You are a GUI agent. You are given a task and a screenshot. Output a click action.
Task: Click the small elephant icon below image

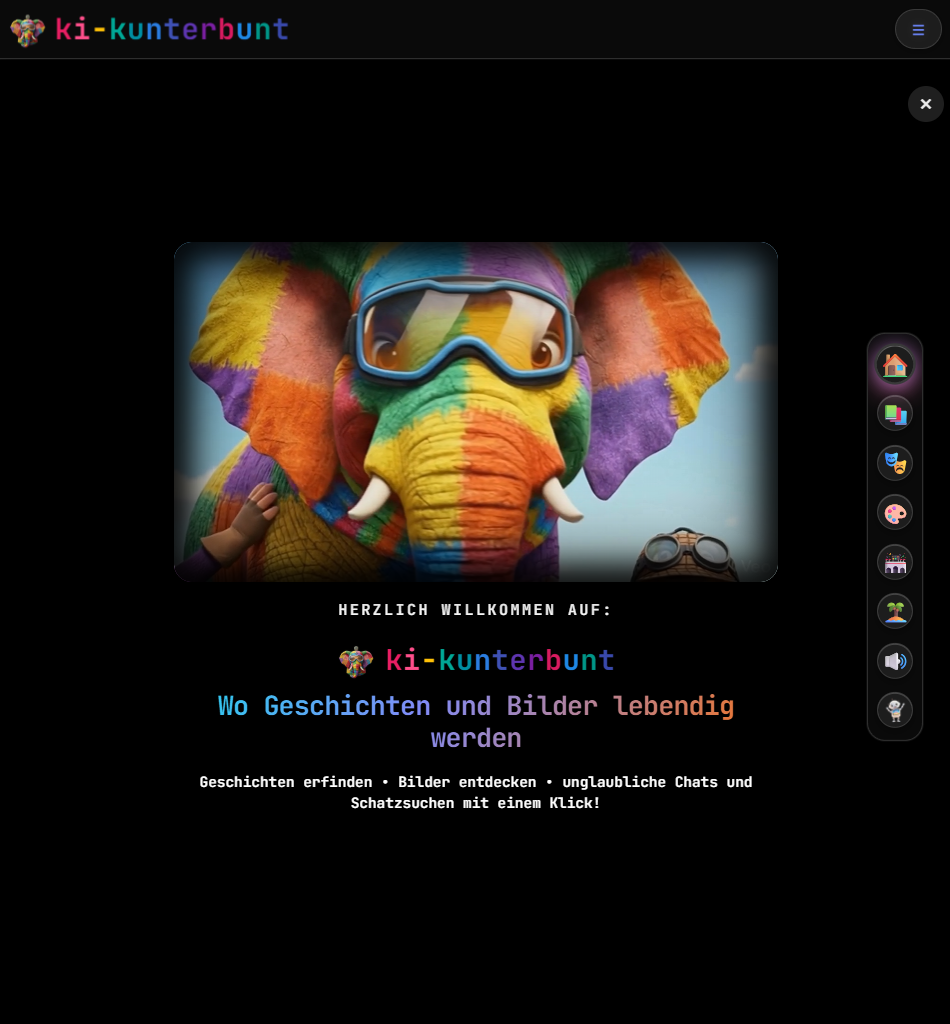355,661
